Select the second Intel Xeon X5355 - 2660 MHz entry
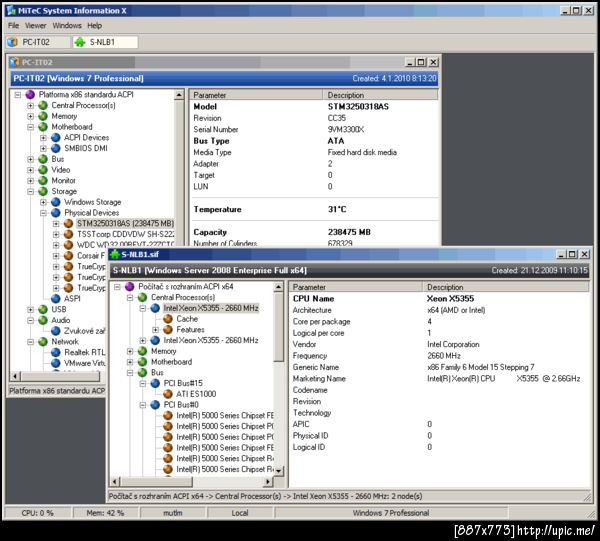This screenshot has width=600, height=541. (x=211, y=340)
